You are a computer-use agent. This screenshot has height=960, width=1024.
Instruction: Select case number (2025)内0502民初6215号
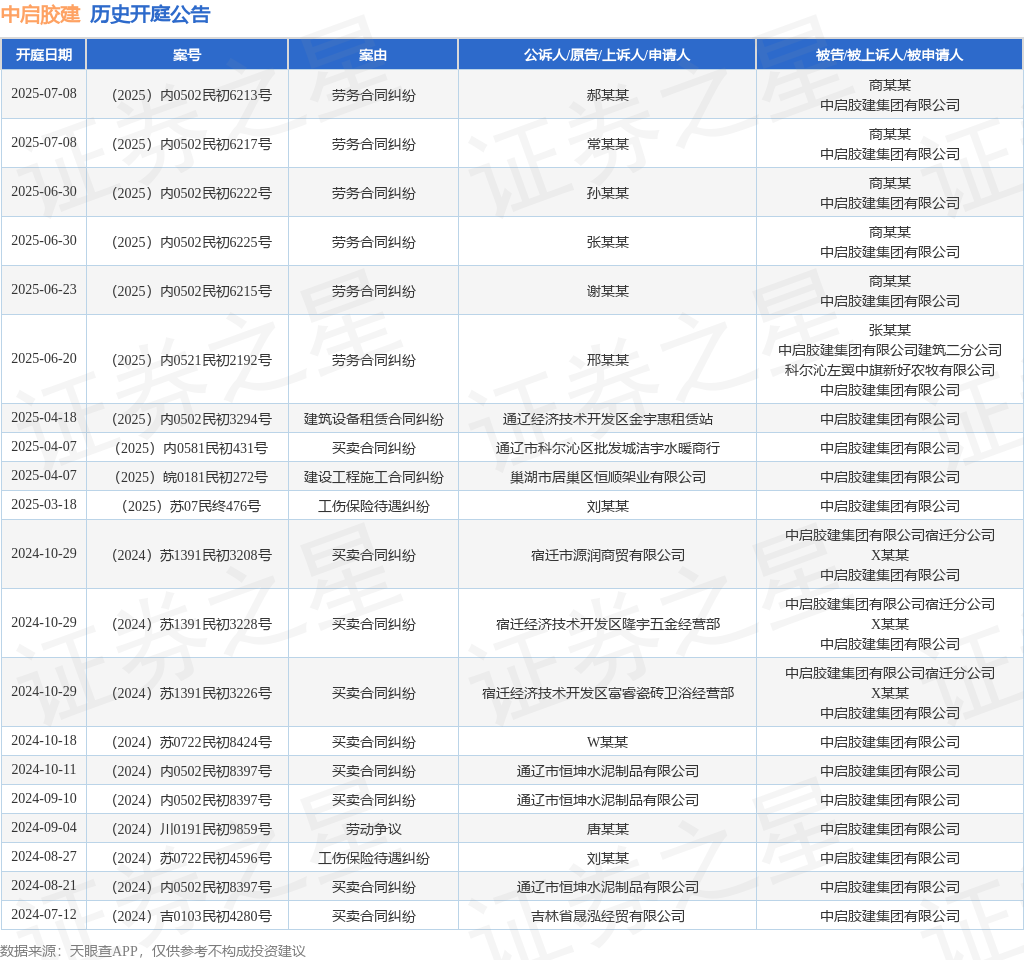(191, 291)
